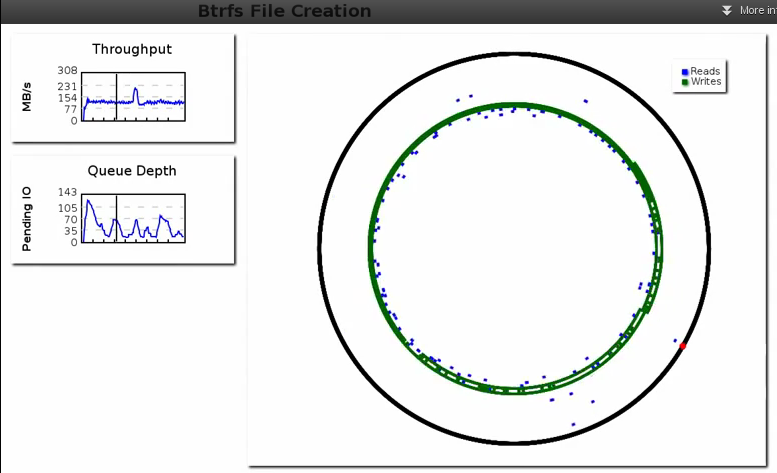Click the time marker line in Queue Depth chart
777x473 pixels.
[x=116, y=218]
